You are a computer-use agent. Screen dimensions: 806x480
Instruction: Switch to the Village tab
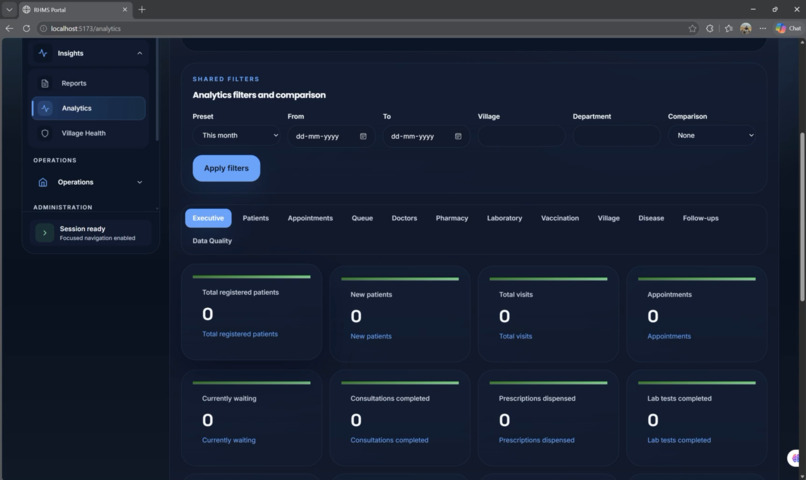pyautogui.click(x=609, y=218)
